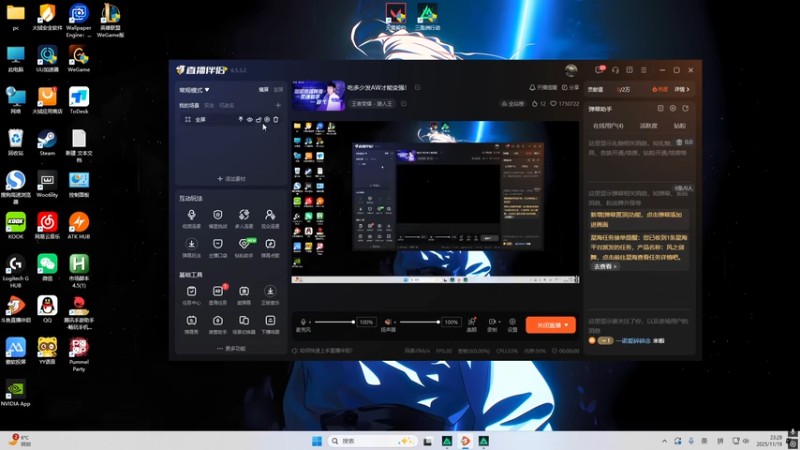
Task: Edit the stream title with the pencil icon
Action: pyautogui.click(x=417, y=88)
